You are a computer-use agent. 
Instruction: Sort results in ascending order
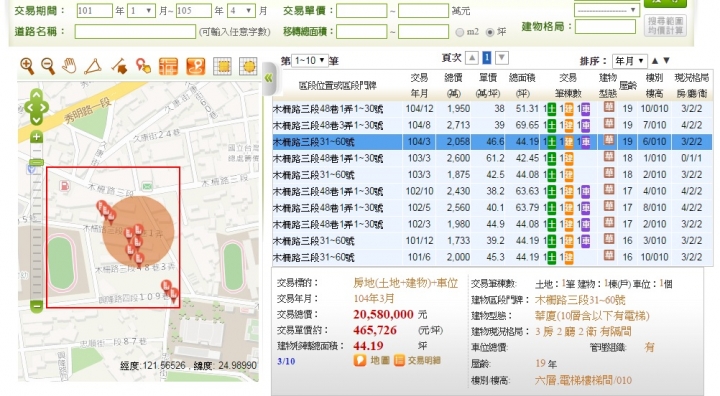[655, 61]
